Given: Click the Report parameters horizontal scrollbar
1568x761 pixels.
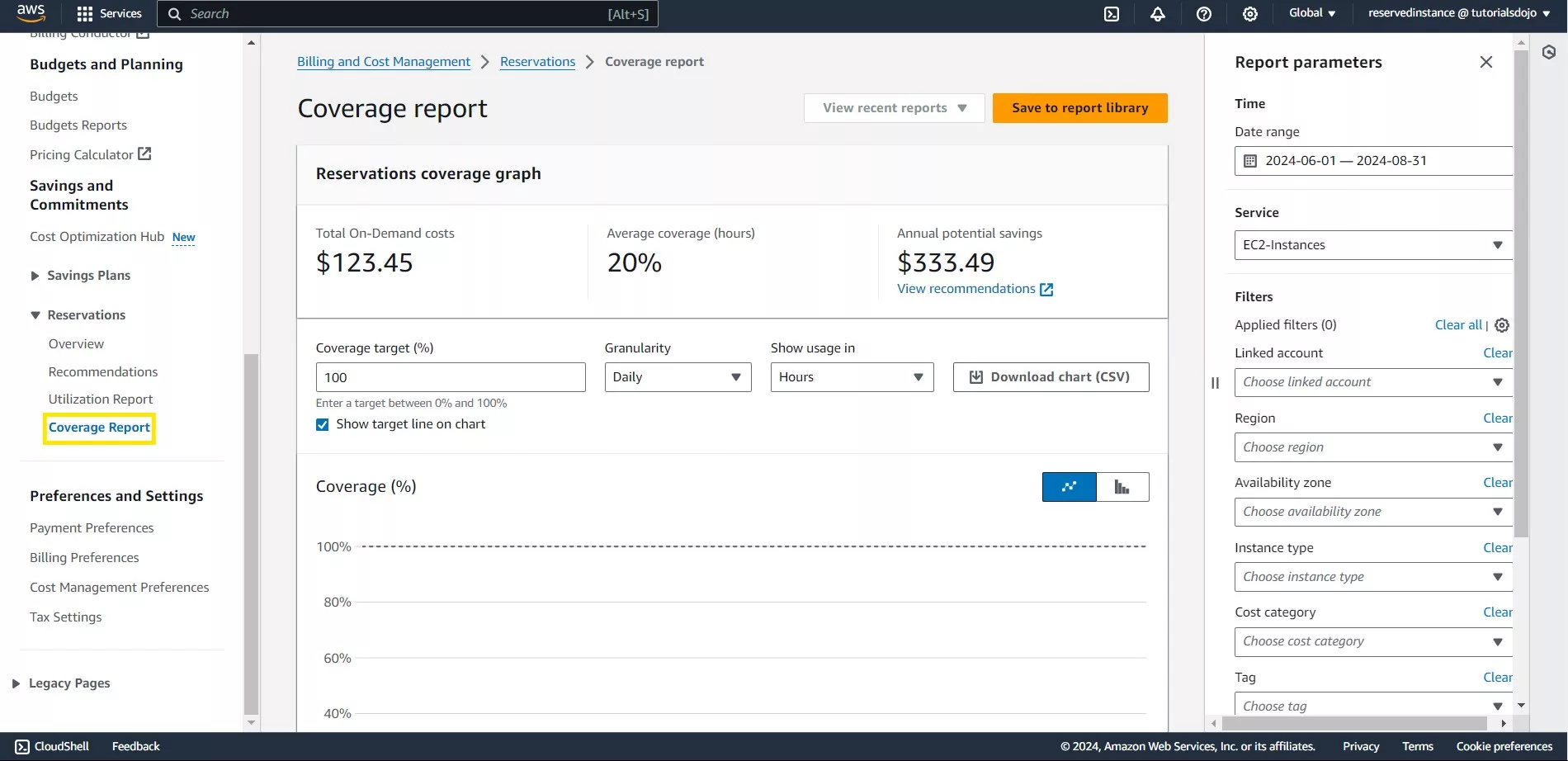Looking at the screenshot, I should coord(1354,723).
